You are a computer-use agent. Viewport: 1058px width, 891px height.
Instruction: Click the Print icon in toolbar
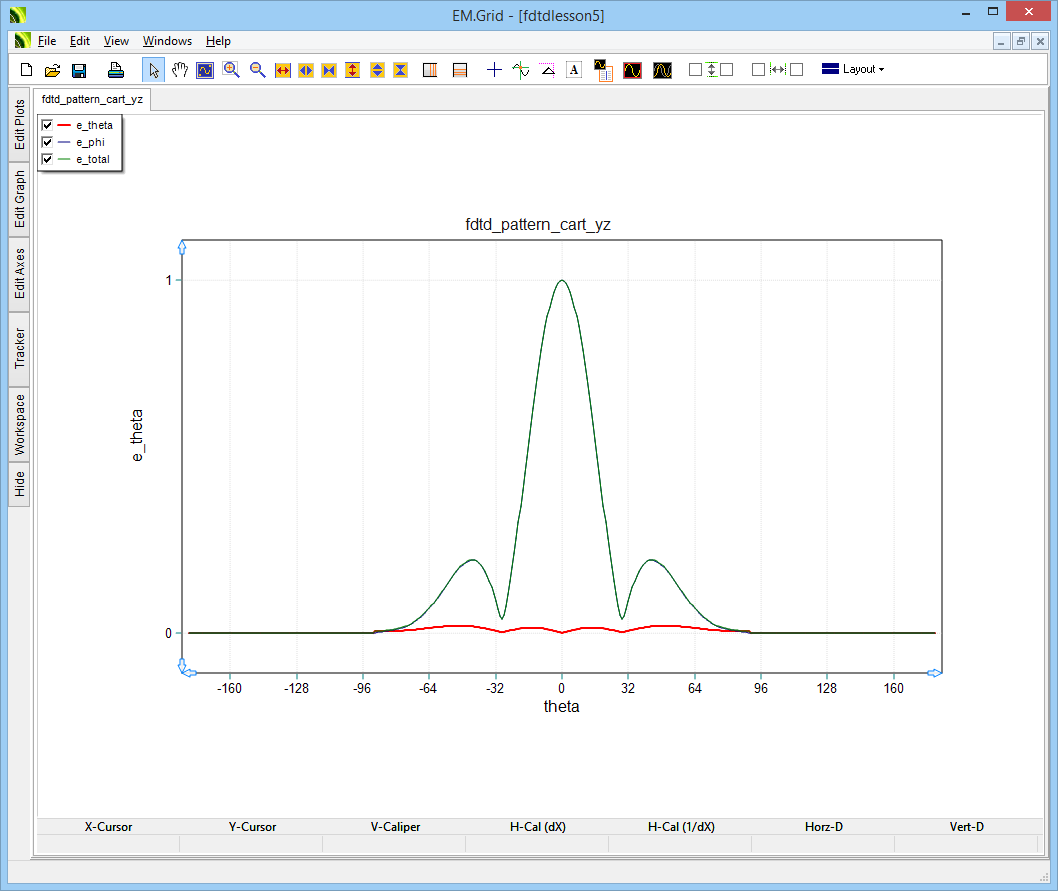(x=116, y=70)
